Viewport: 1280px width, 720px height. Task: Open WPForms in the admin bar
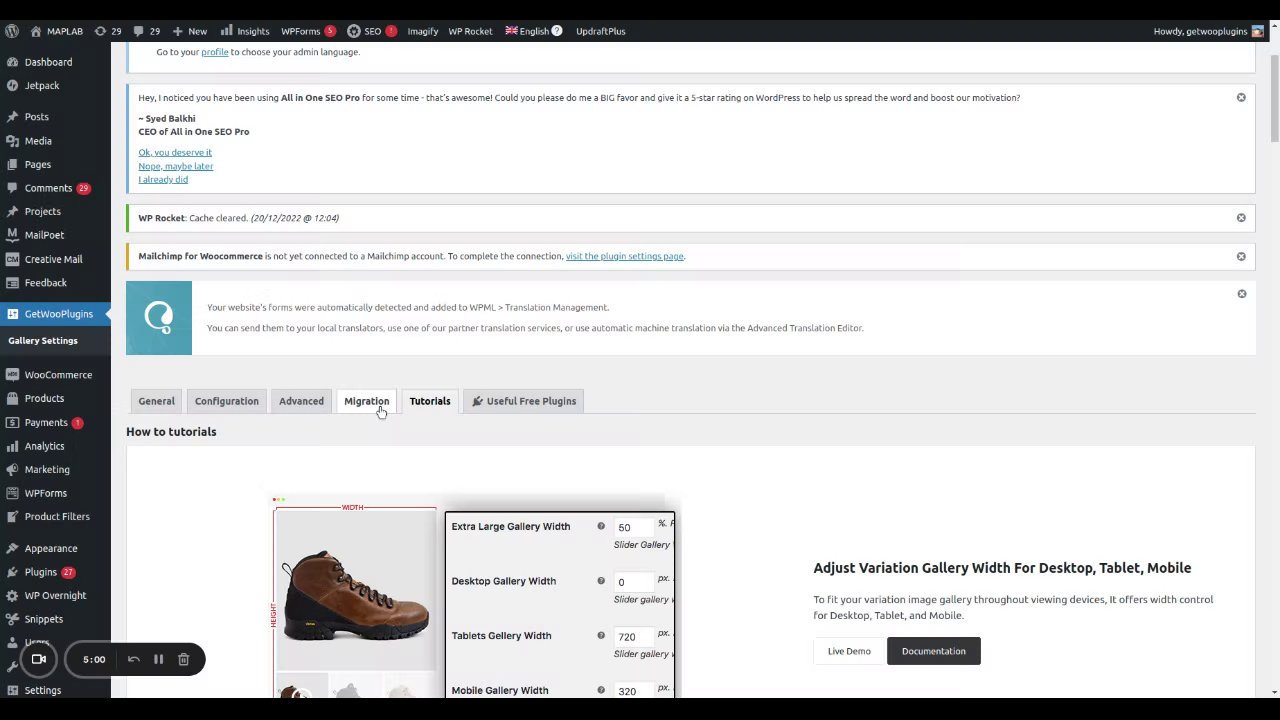point(308,31)
